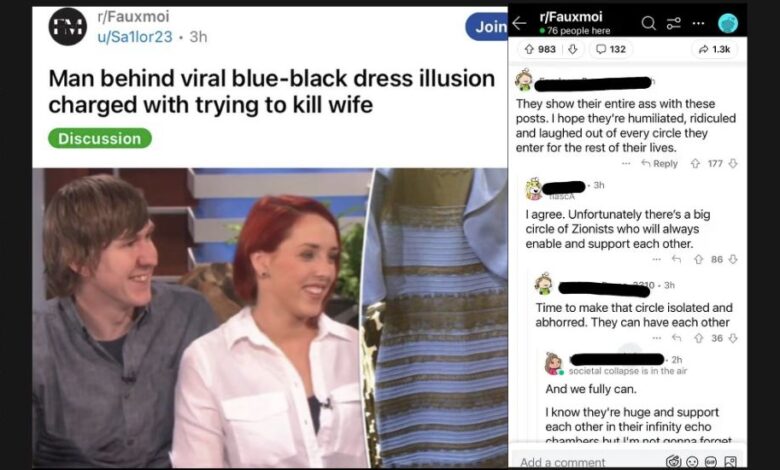Select the green Discussion flair tag
Viewport: 780px width, 470px height.
(100, 138)
